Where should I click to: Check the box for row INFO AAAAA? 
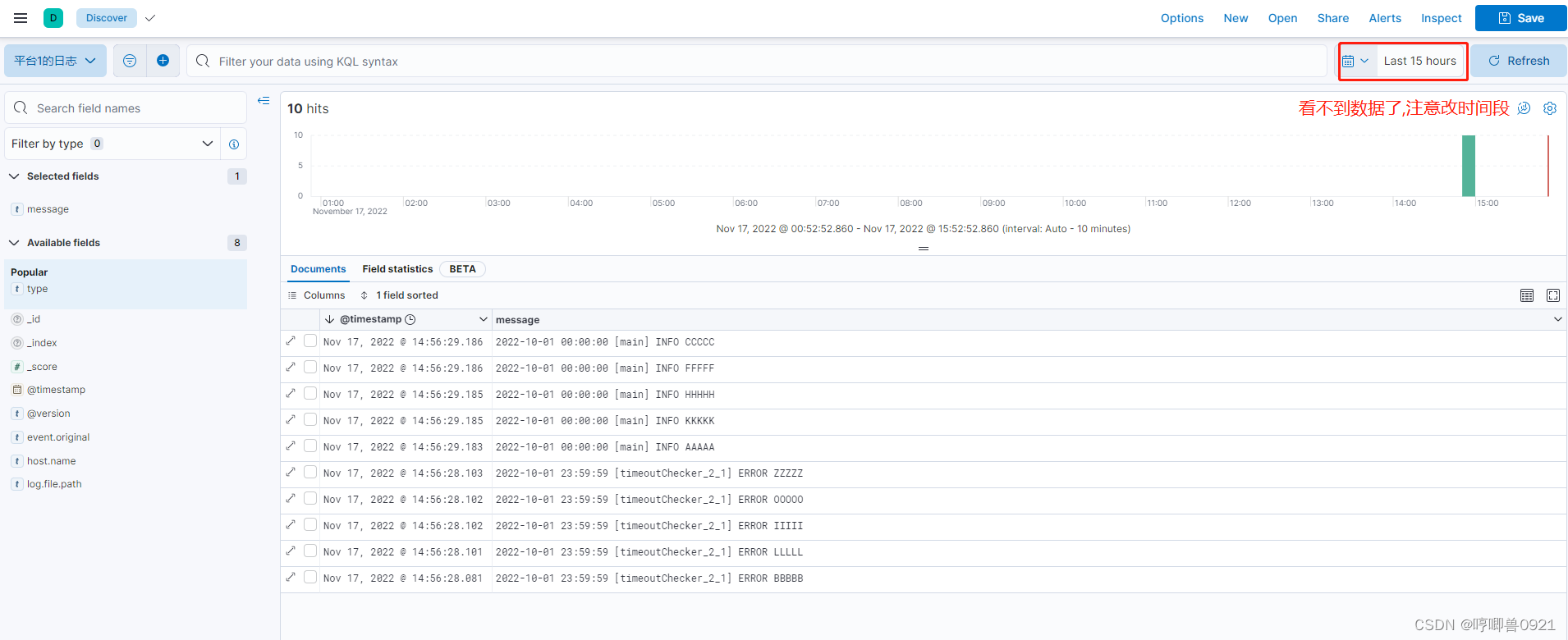tap(310, 446)
